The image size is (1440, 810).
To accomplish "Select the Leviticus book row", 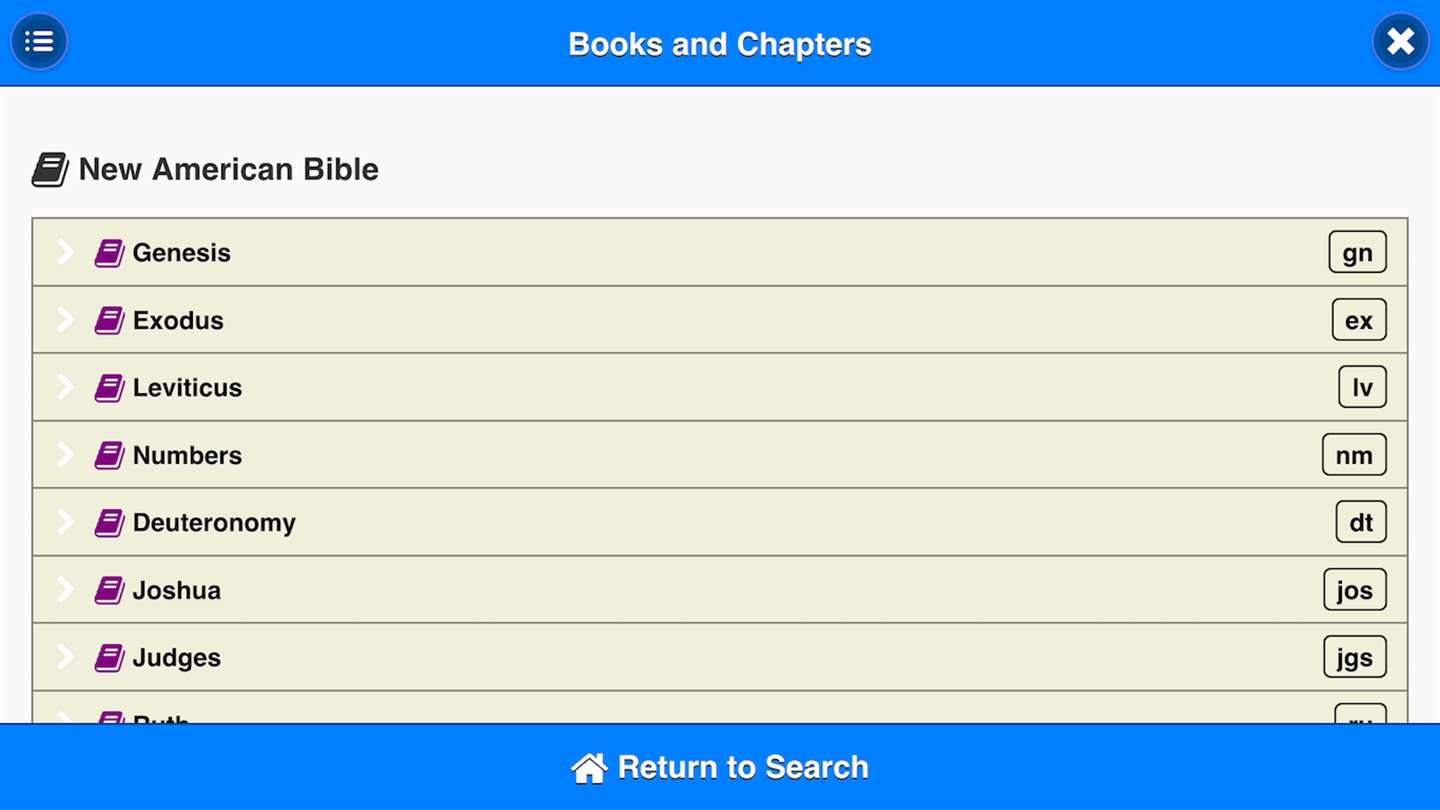I will coord(700,388).
